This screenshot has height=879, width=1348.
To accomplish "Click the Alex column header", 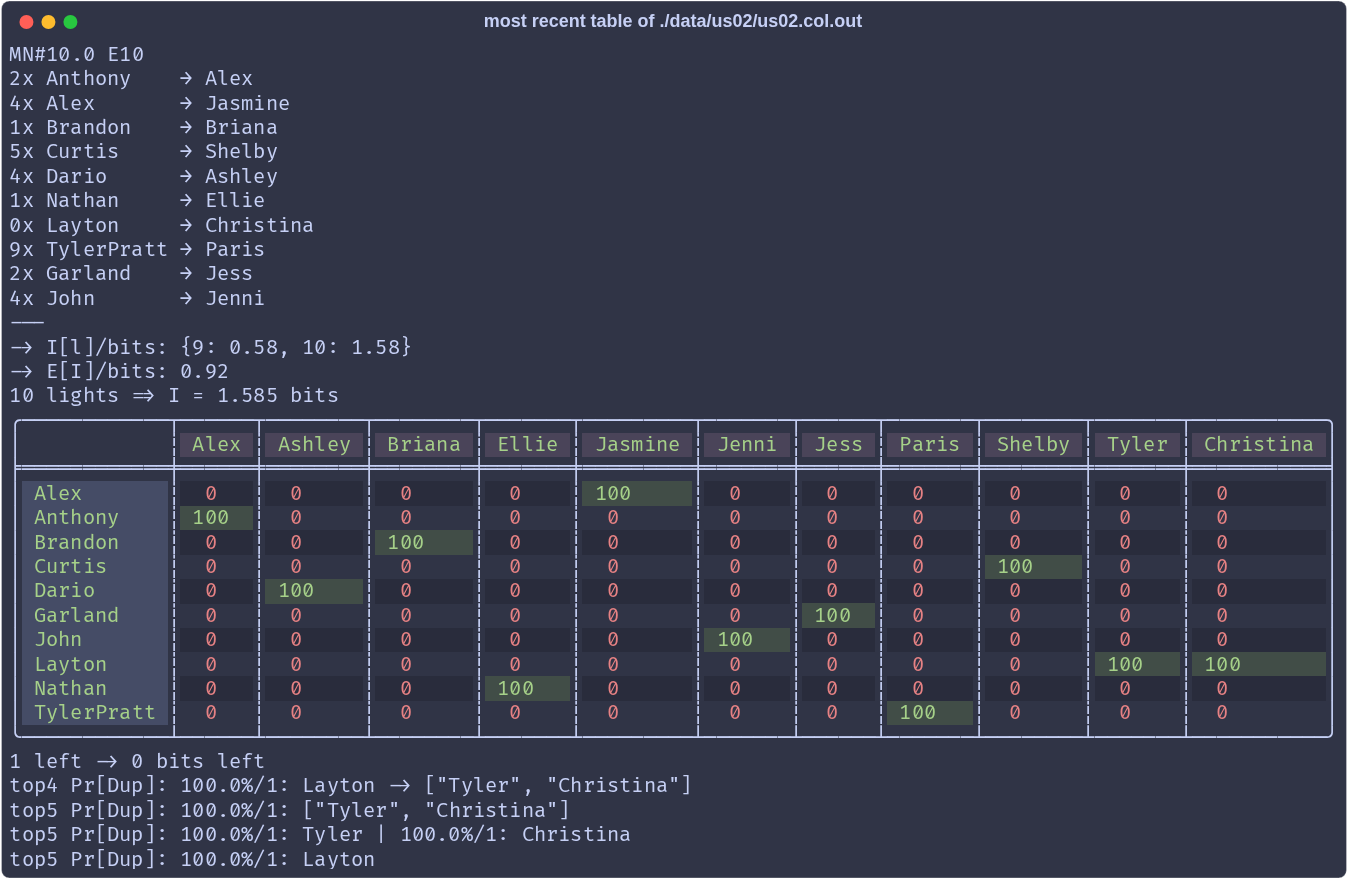I will pyautogui.click(x=217, y=445).
